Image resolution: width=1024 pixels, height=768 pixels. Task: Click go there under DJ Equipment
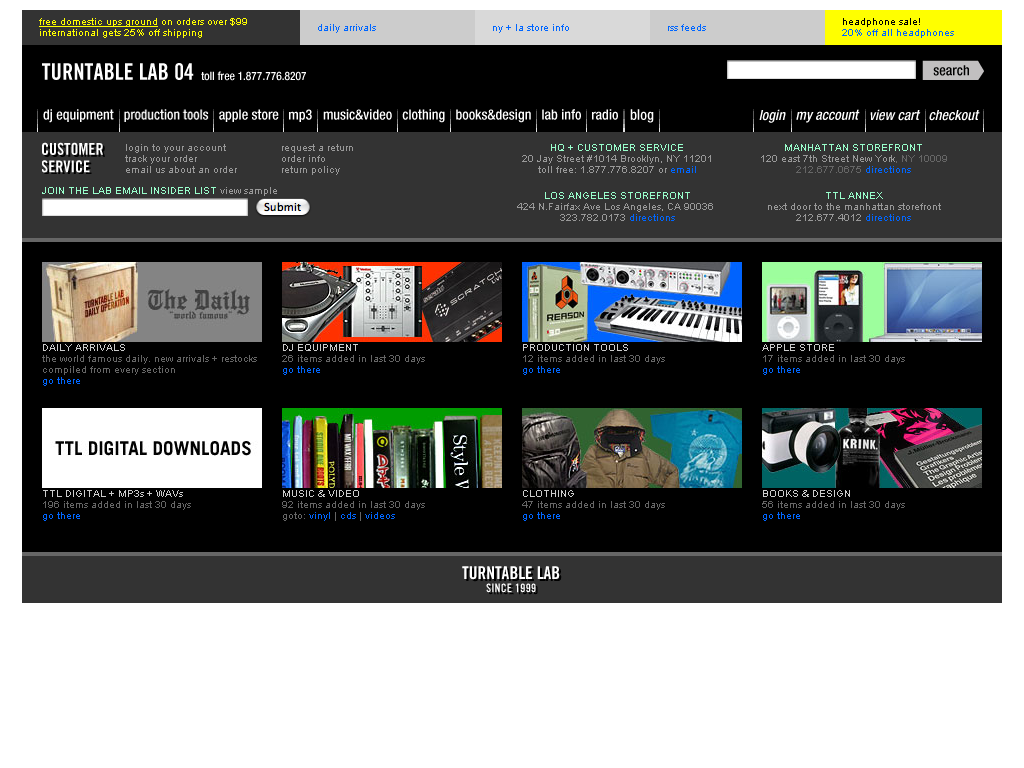(x=301, y=370)
